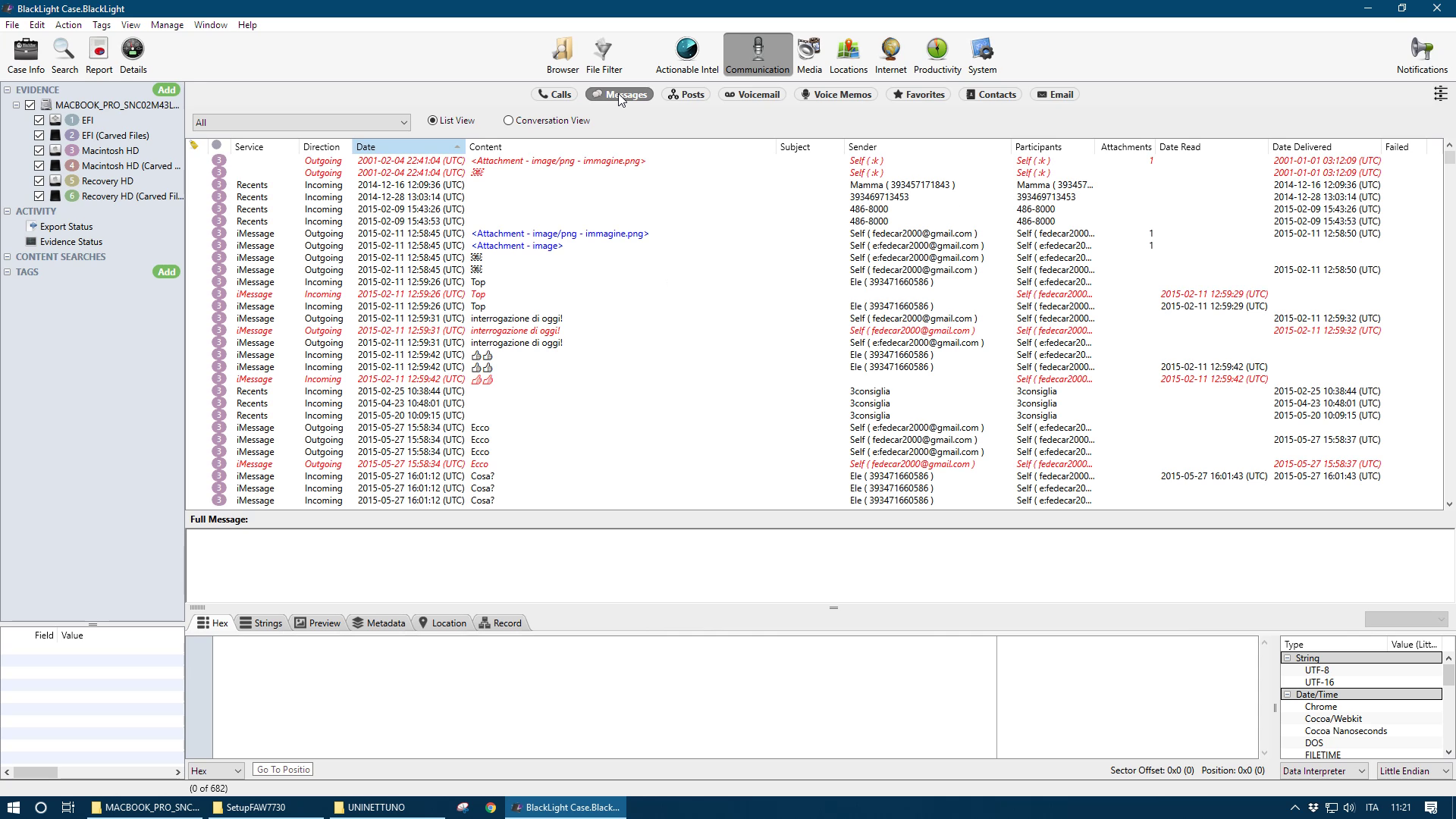
Task: Open the All filter dropdown
Action: [x=301, y=122]
